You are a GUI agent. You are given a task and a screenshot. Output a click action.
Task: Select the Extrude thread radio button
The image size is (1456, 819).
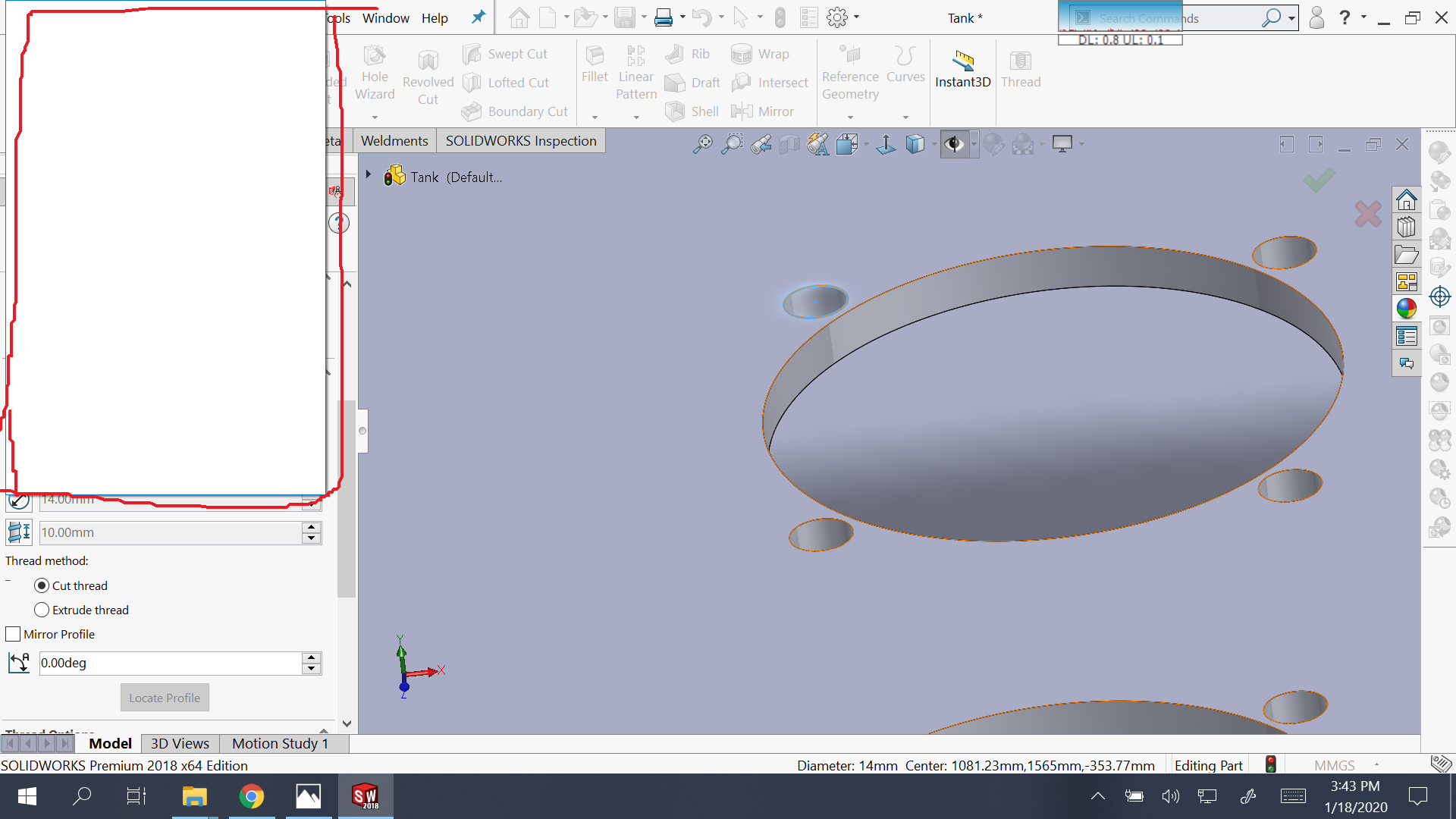coord(42,610)
